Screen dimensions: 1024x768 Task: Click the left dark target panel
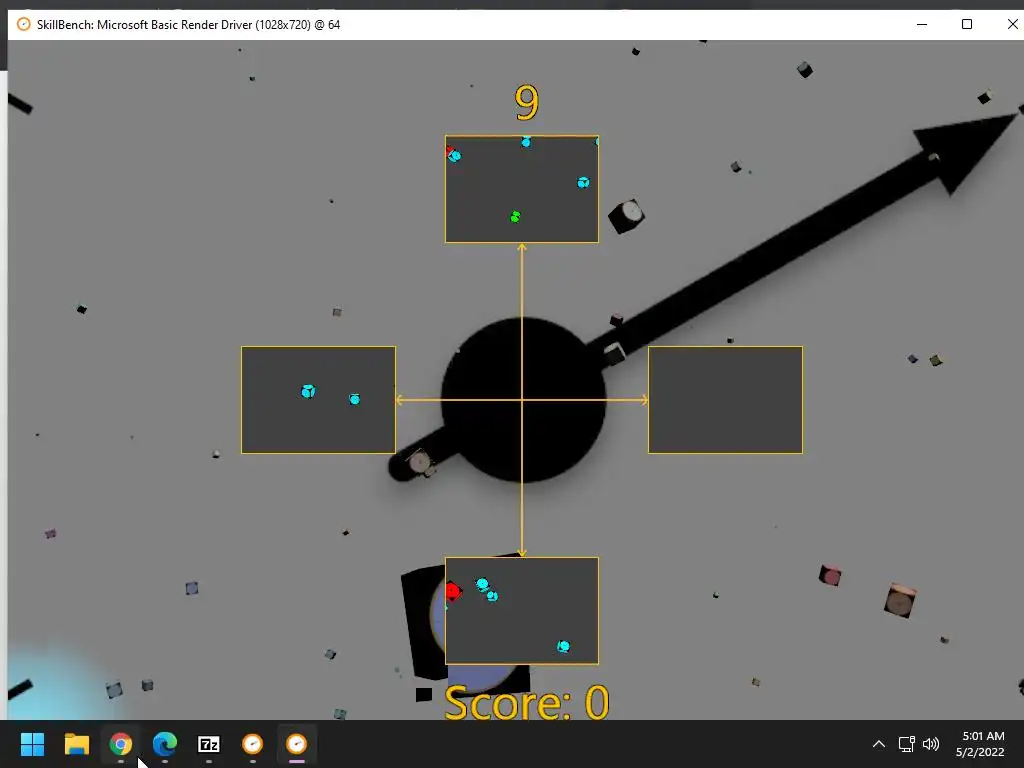(x=318, y=400)
